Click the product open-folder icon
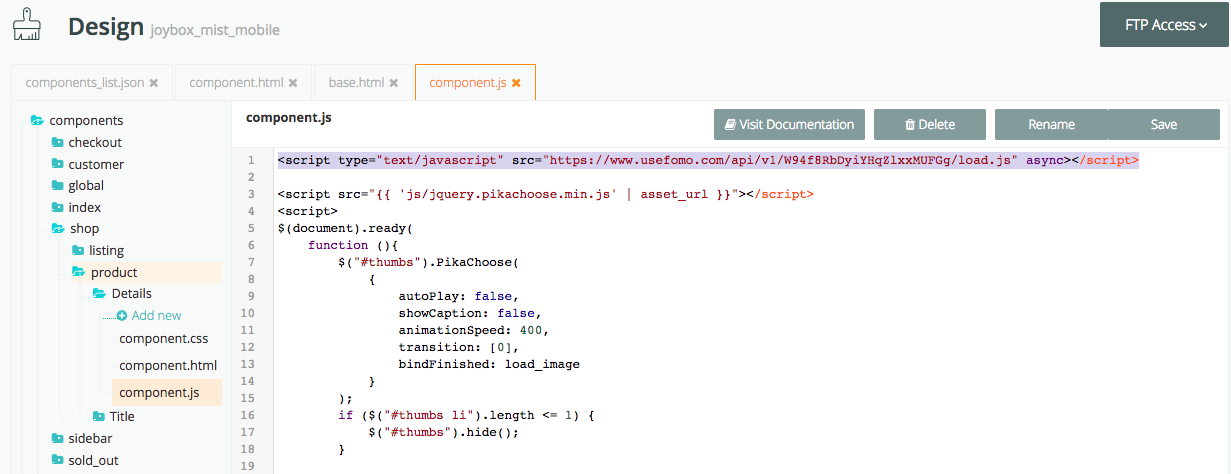 pos(79,272)
